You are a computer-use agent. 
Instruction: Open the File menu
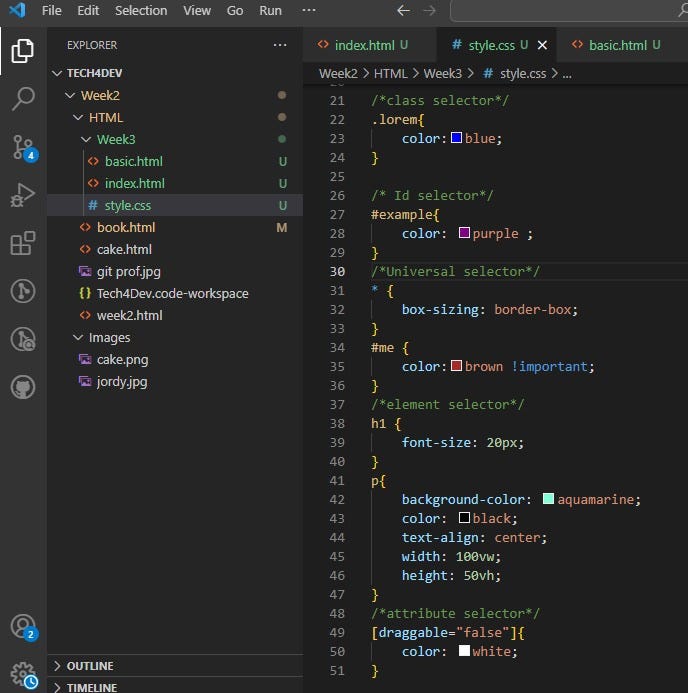tap(51, 10)
